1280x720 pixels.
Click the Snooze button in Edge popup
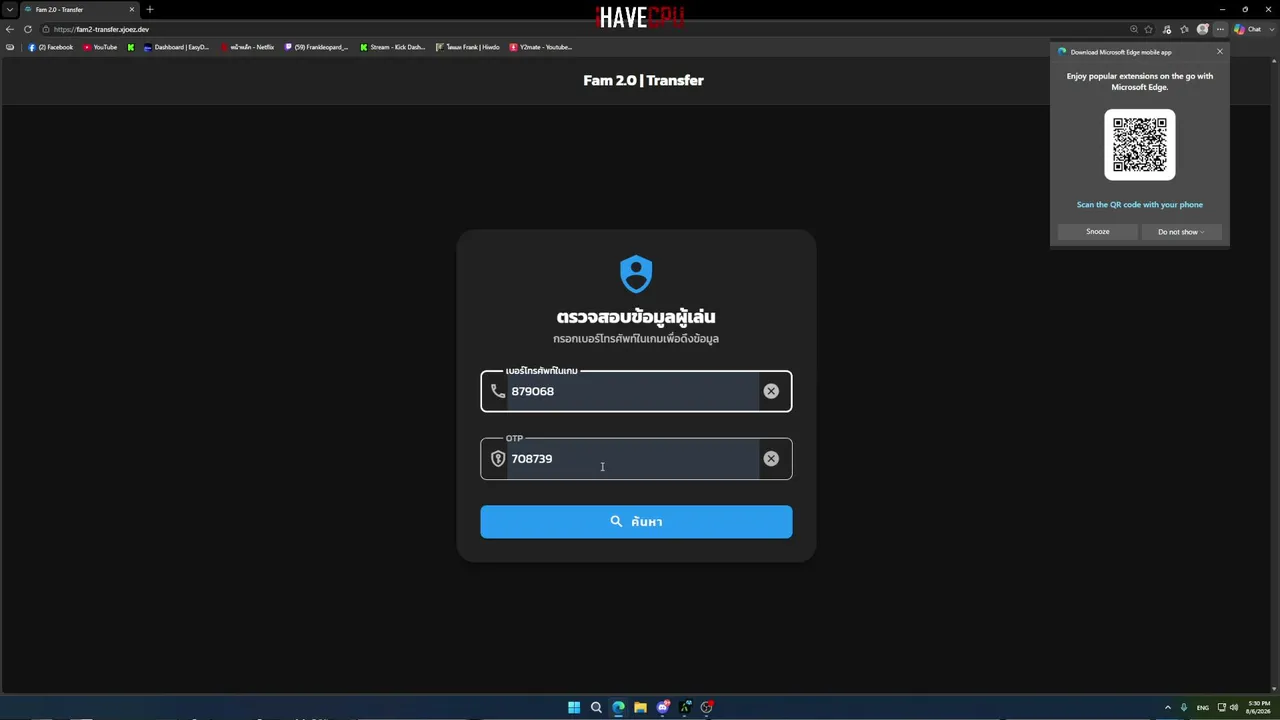[x=1098, y=231]
